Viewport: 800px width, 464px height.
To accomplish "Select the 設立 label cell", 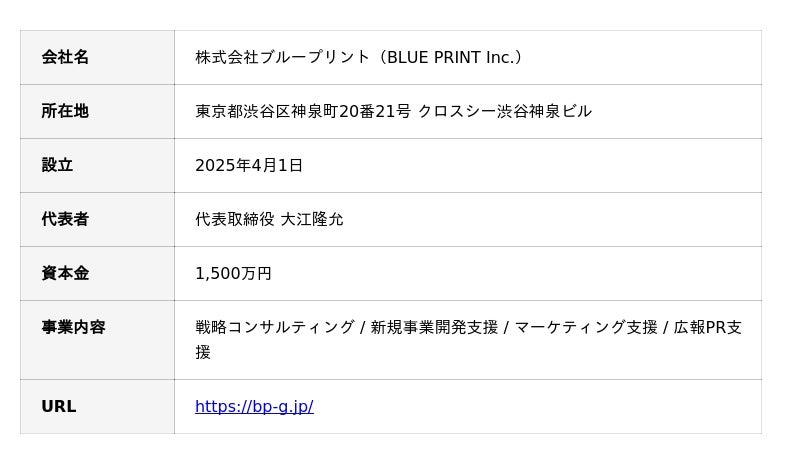I will (x=57, y=165).
